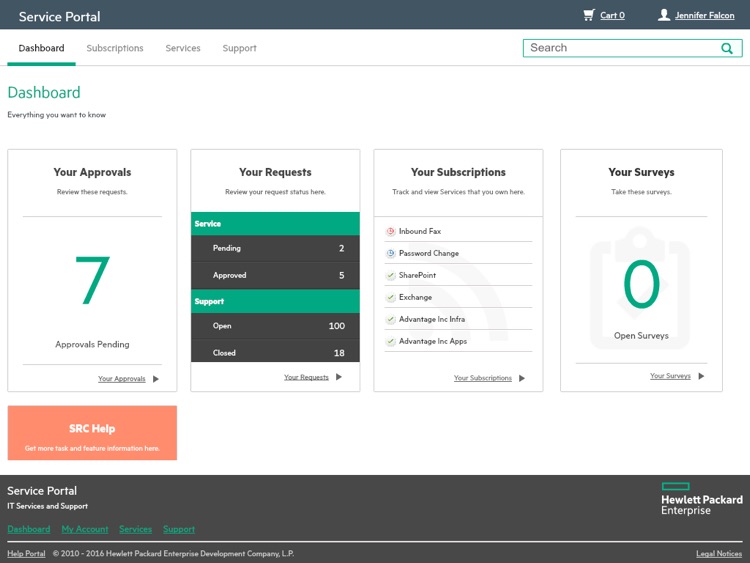Viewport: 750px width, 563px height.
Task: Open the Subscriptions tab
Action: point(115,48)
